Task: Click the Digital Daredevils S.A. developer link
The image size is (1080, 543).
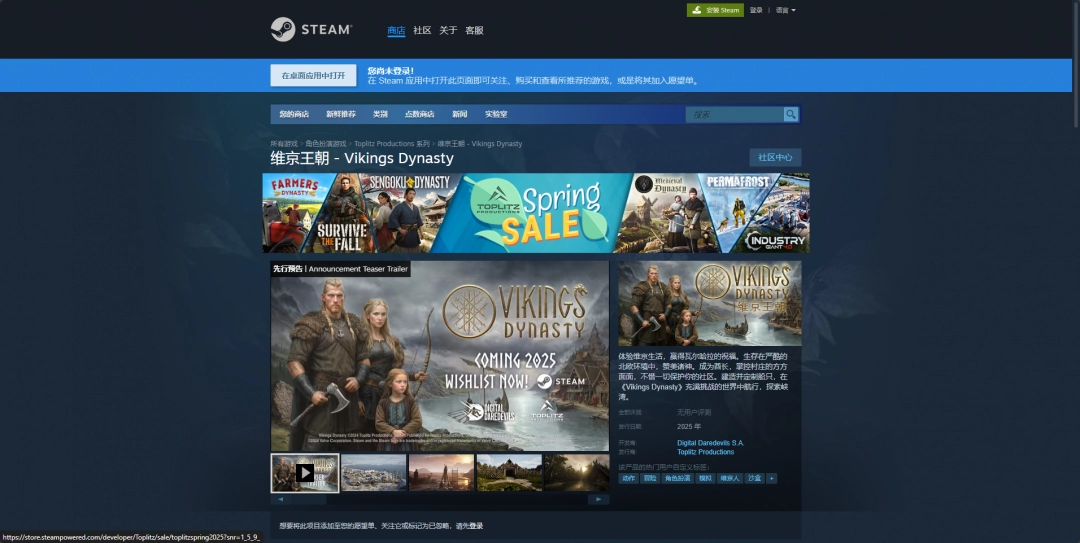Action: pyautogui.click(x=710, y=442)
